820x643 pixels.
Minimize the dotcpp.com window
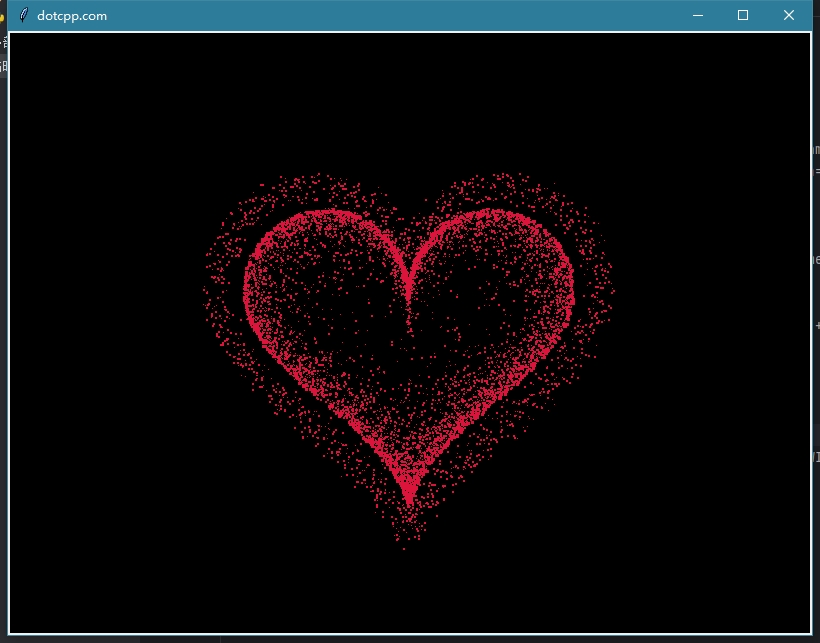697,15
